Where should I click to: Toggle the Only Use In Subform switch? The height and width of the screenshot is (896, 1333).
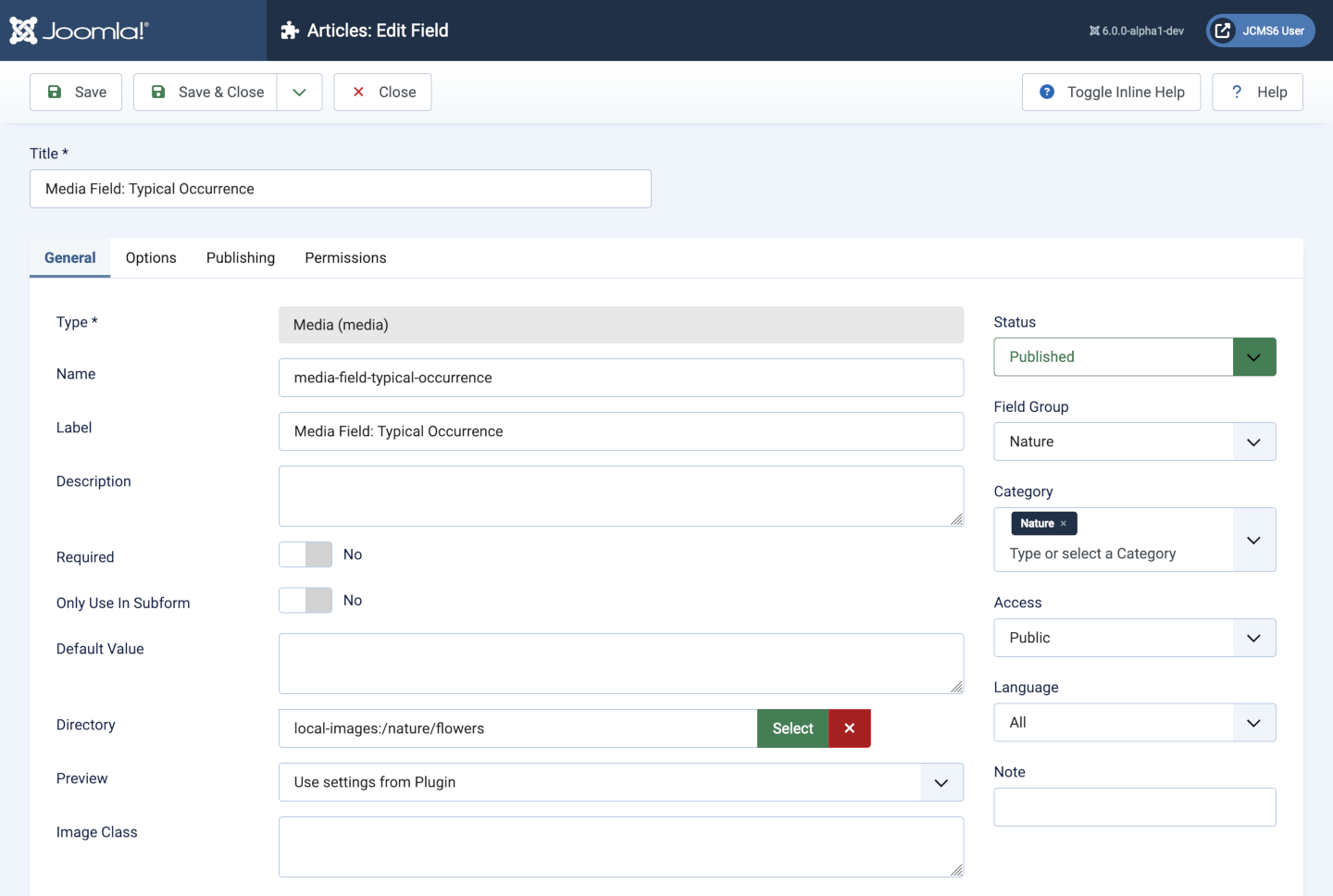click(305, 601)
